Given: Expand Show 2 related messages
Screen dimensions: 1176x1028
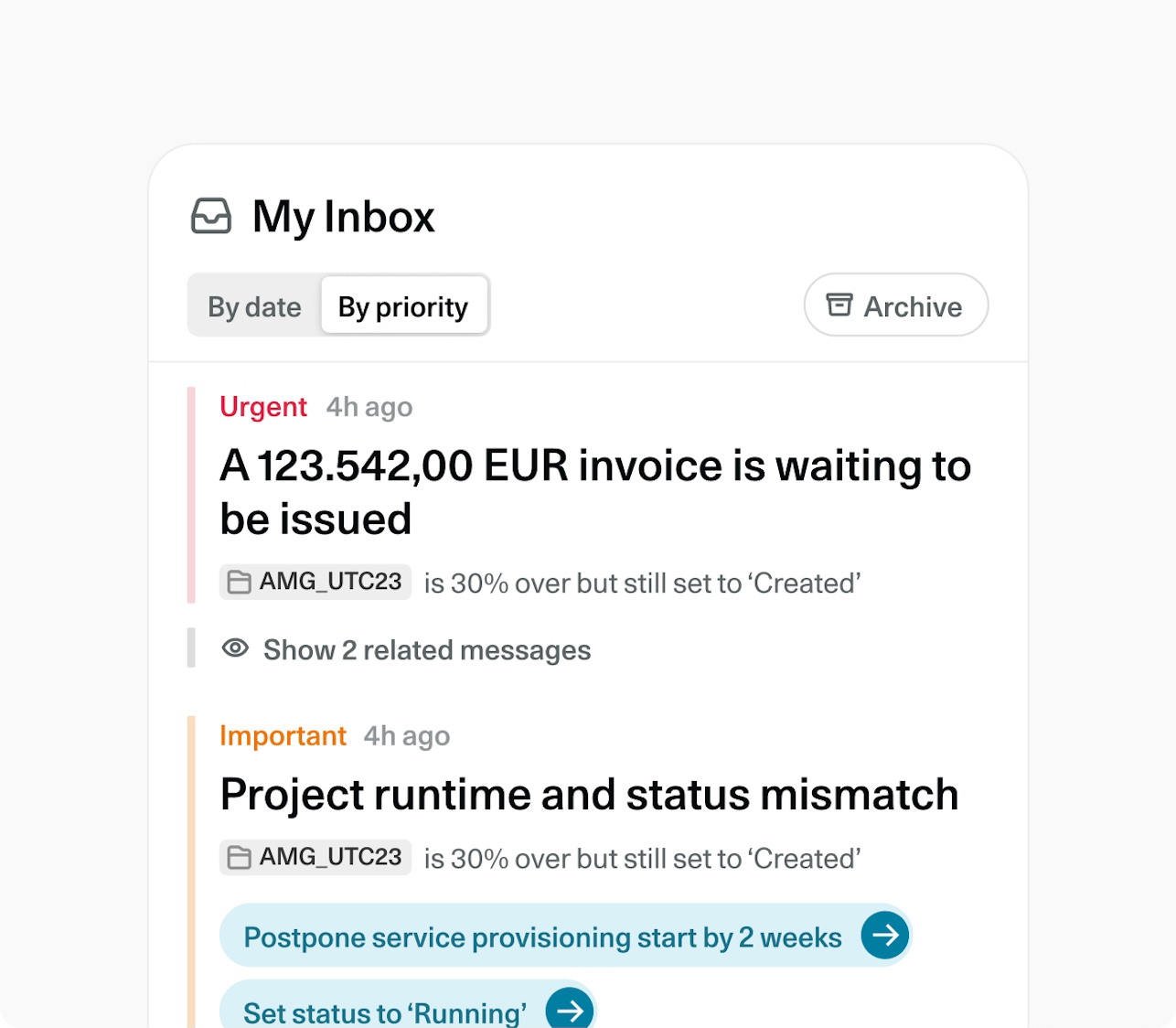Looking at the screenshot, I should point(426,650).
